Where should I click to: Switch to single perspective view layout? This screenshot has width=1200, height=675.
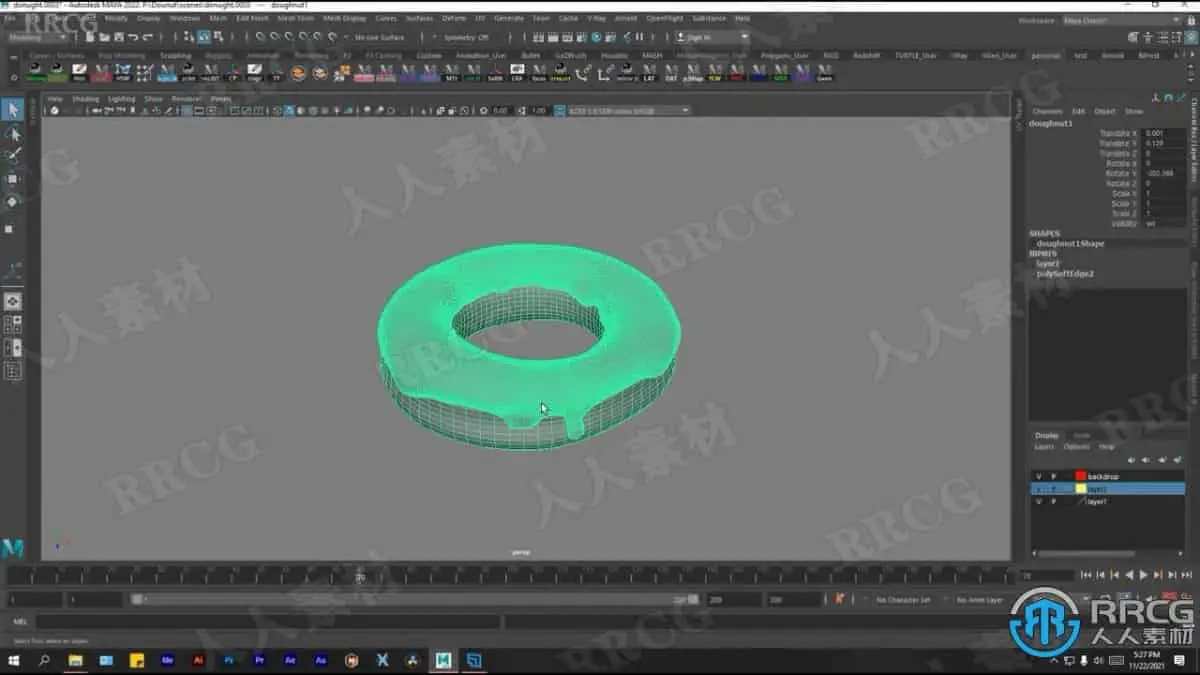(x=12, y=301)
